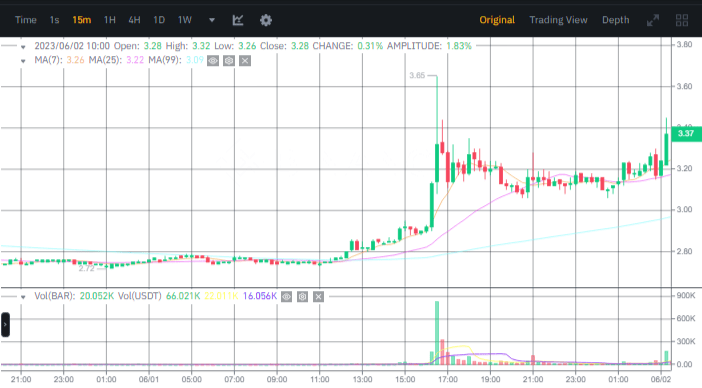Click the 3.60 price axis label

click(684, 86)
